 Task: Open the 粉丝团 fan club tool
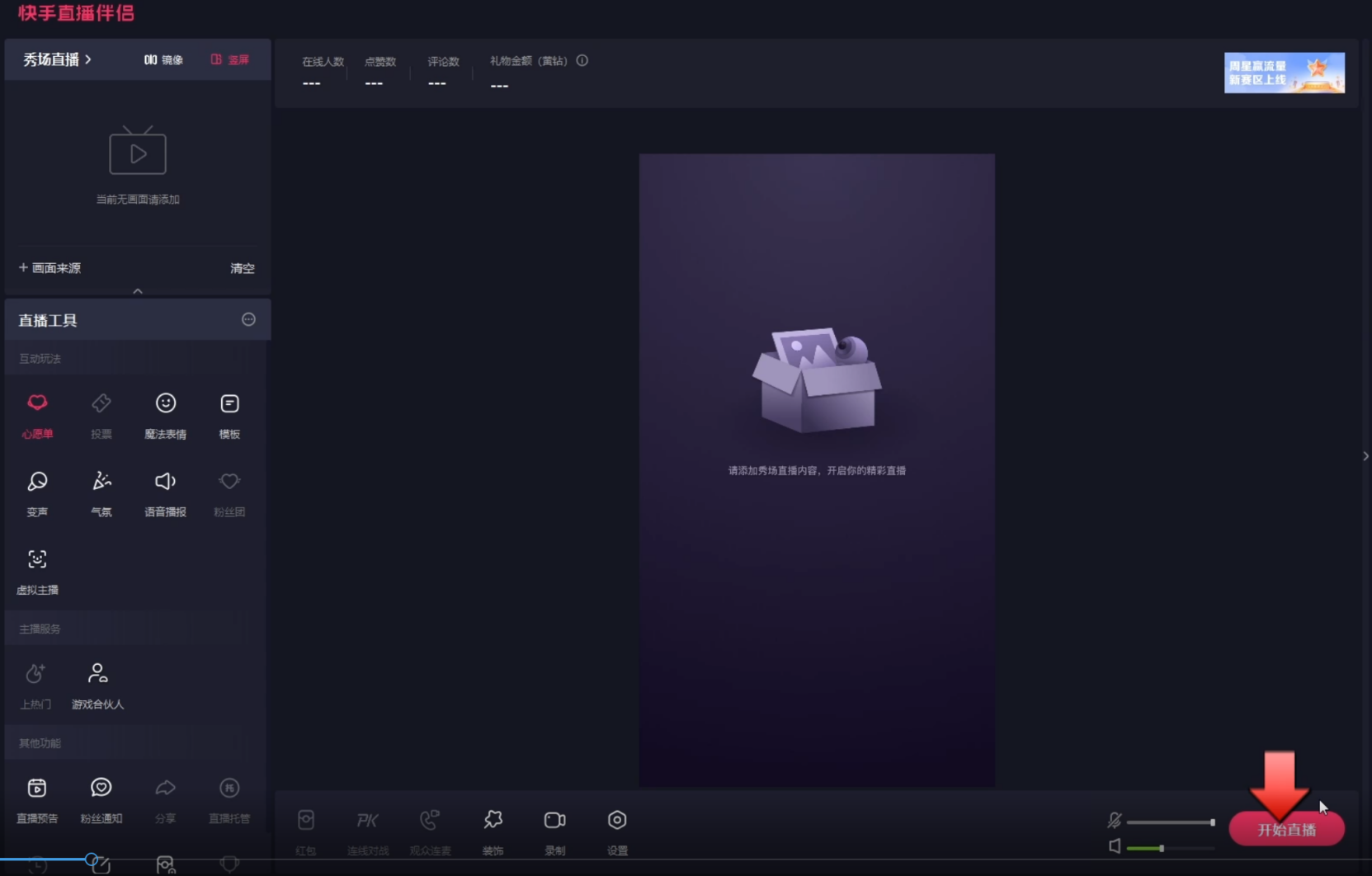pyautogui.click(x=229, y=493)
